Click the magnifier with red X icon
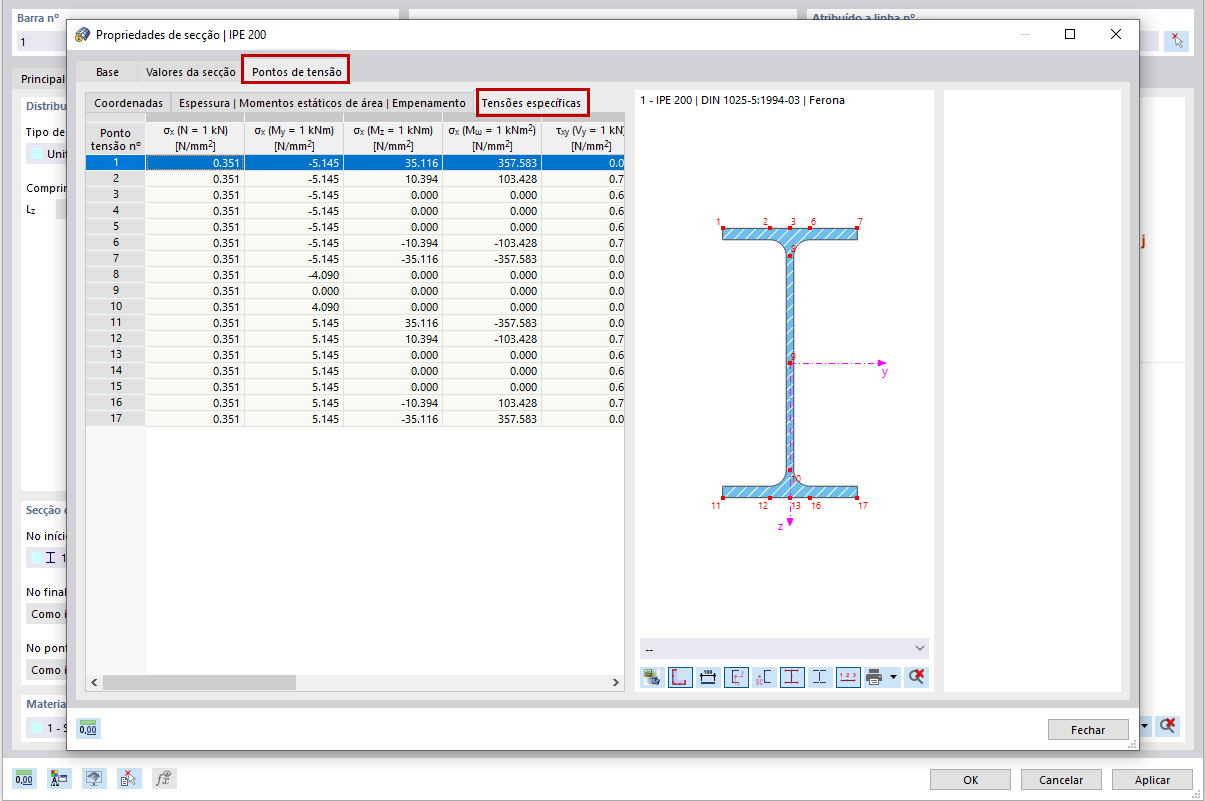This screenshot has width=1206, height=801. point(915,677)
